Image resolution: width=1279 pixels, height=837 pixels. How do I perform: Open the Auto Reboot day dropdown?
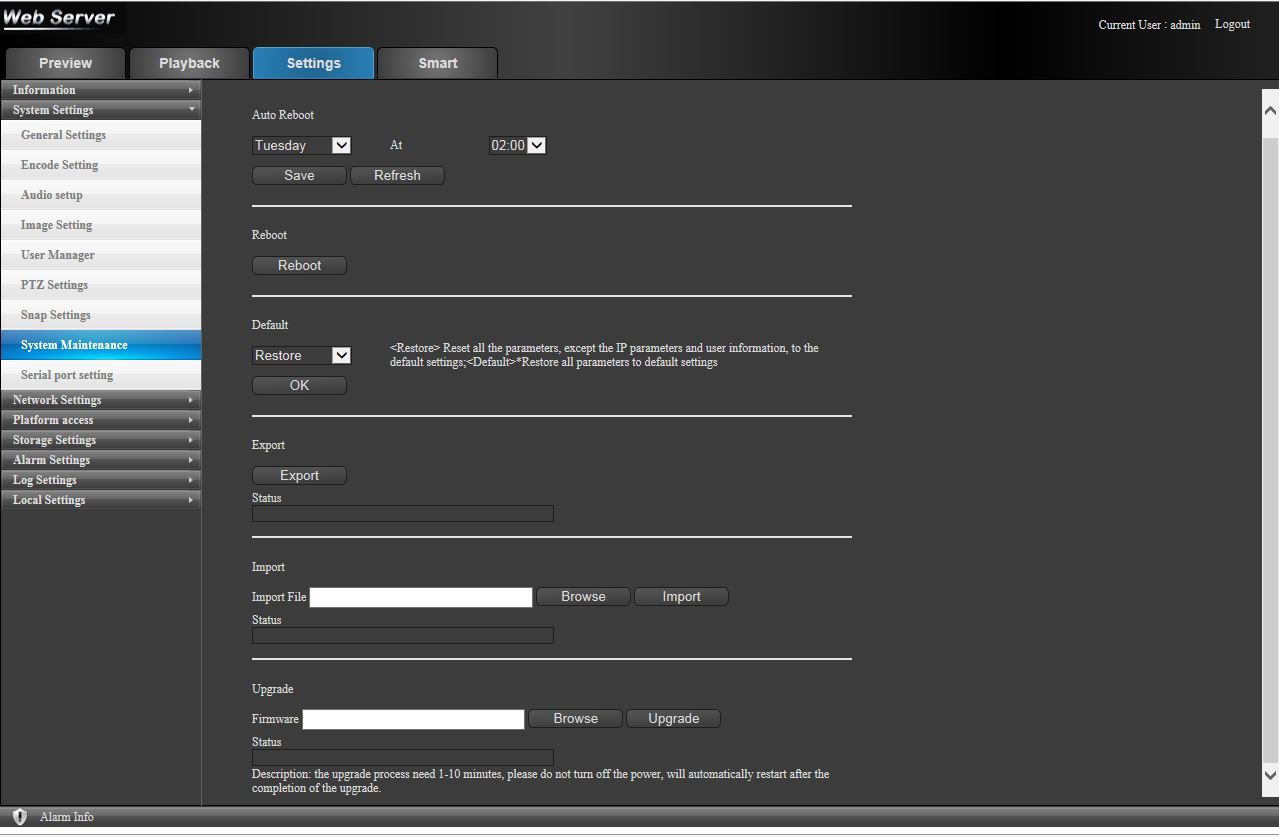click(301, 146)
